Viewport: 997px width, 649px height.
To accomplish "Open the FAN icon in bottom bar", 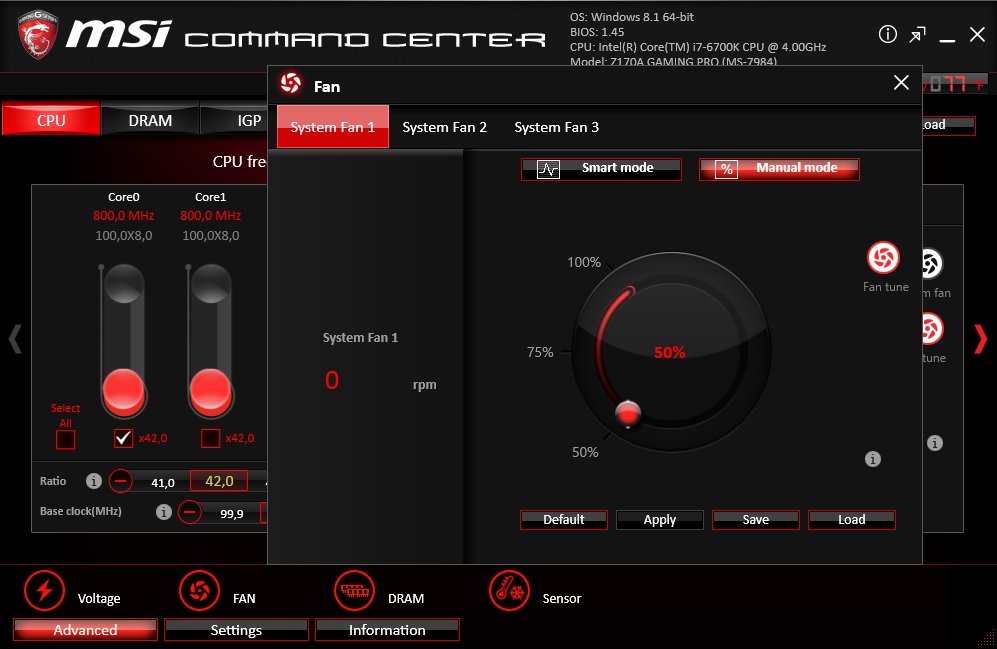I will coord(199,591).
